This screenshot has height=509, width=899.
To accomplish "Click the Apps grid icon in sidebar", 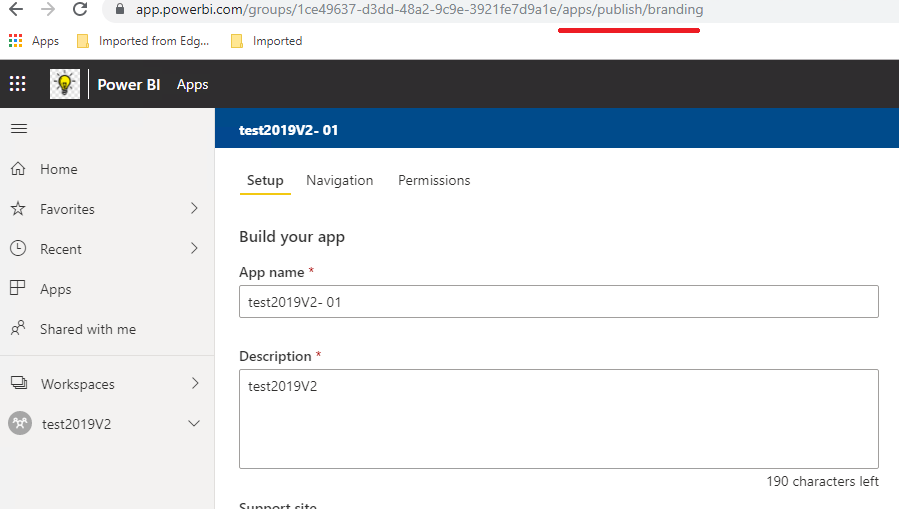I will point(18,288).
